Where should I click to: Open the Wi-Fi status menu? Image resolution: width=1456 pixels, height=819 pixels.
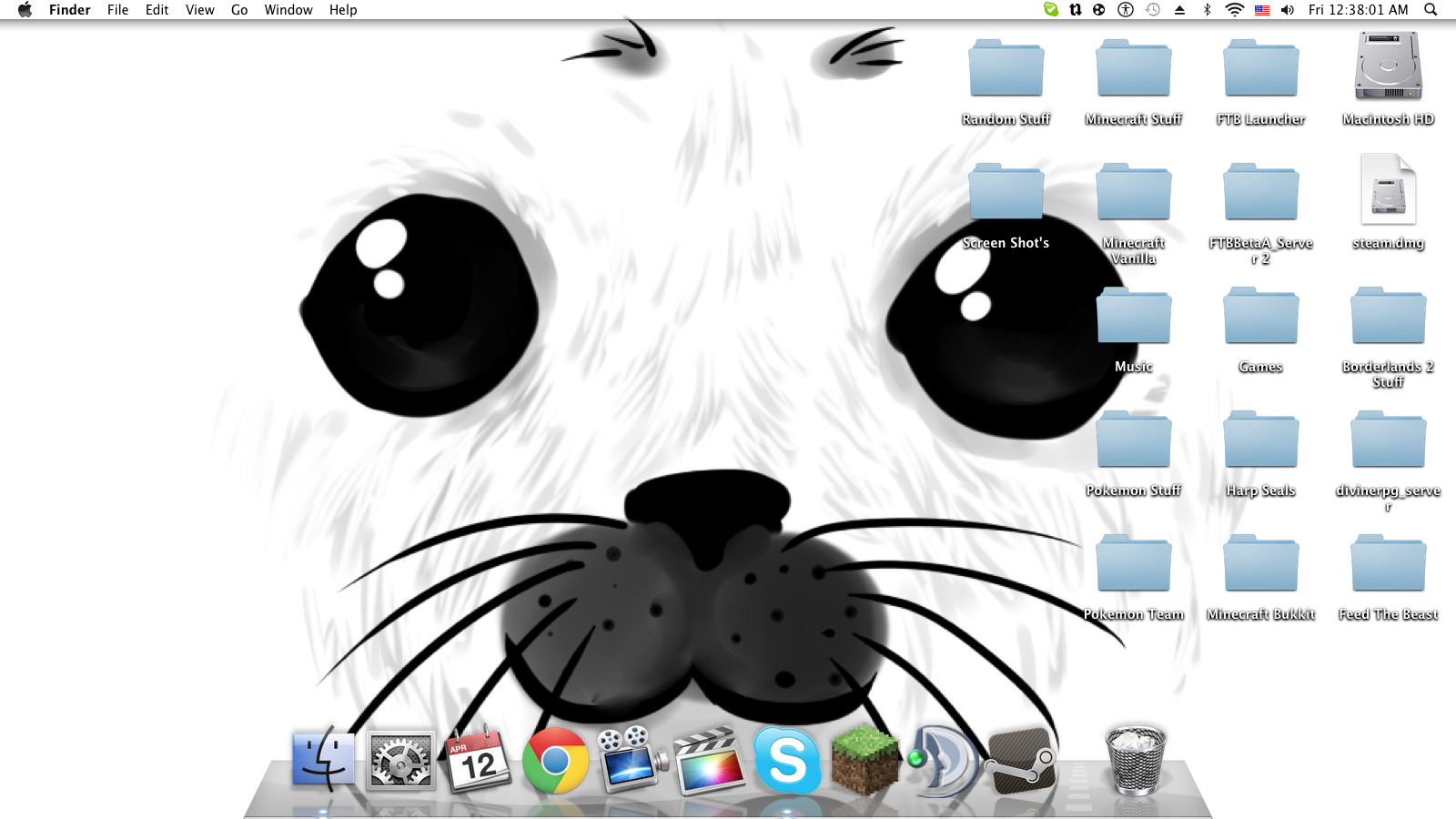[1235, 10]
